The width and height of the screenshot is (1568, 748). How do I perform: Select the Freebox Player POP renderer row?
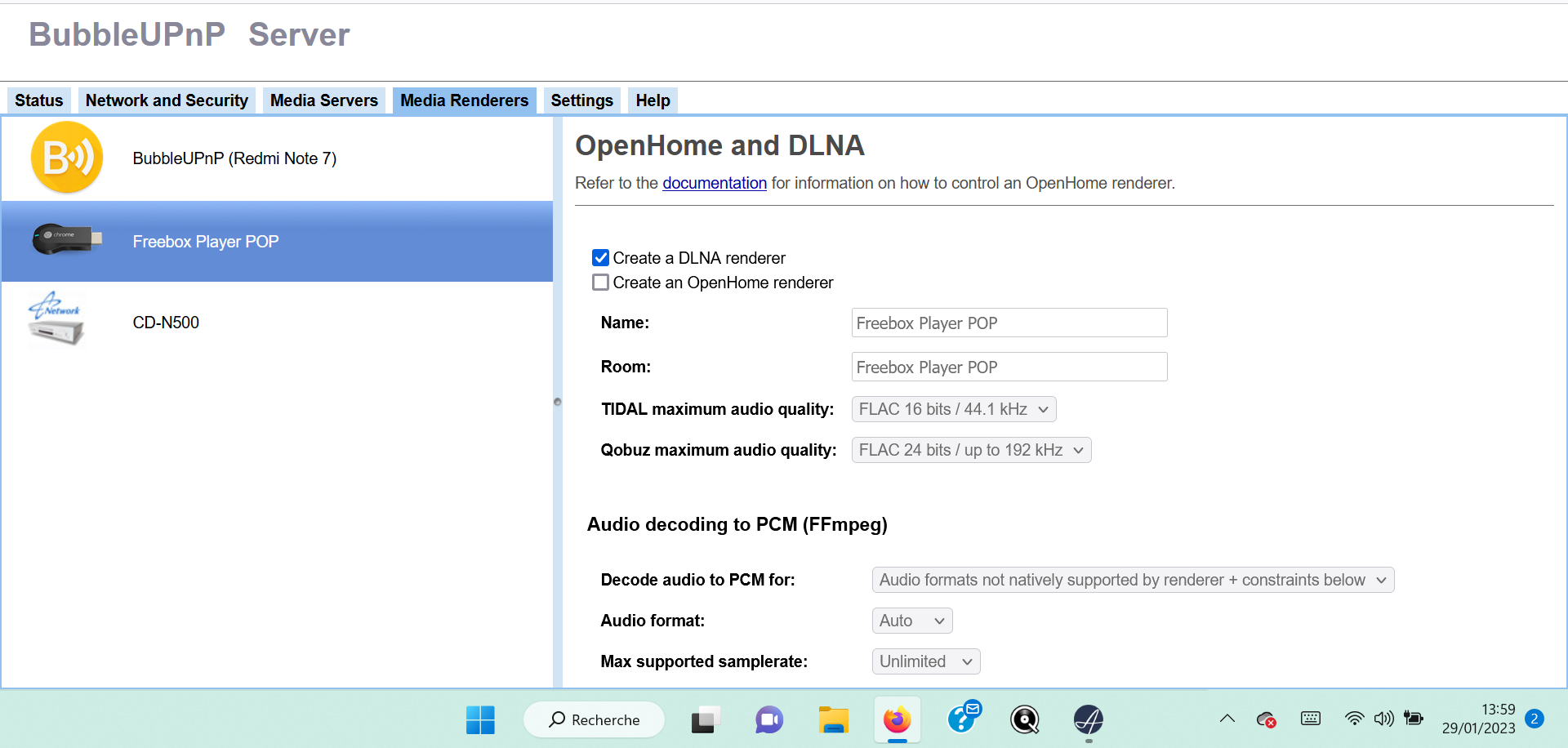277,242
